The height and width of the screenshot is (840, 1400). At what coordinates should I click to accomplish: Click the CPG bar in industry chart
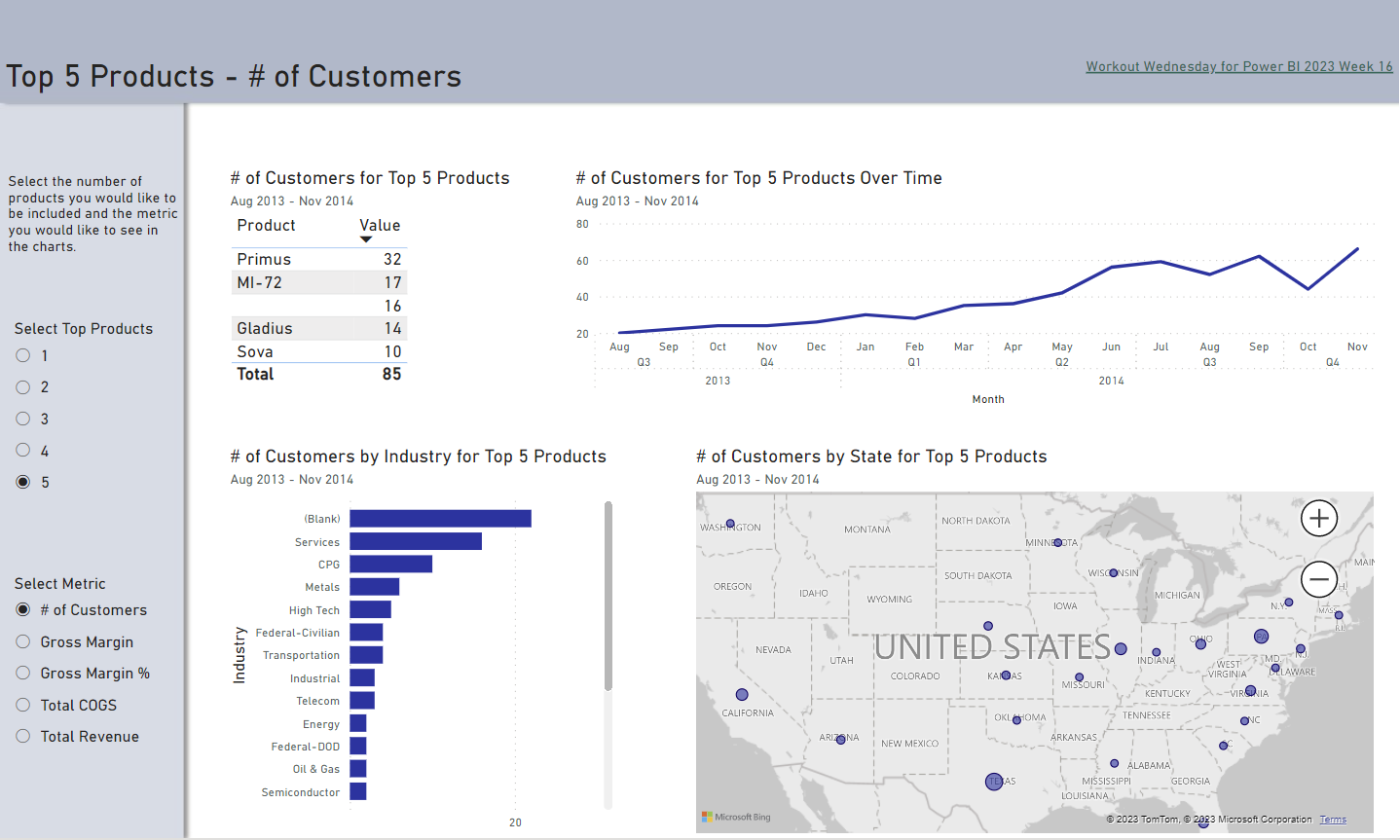[390, 565]
